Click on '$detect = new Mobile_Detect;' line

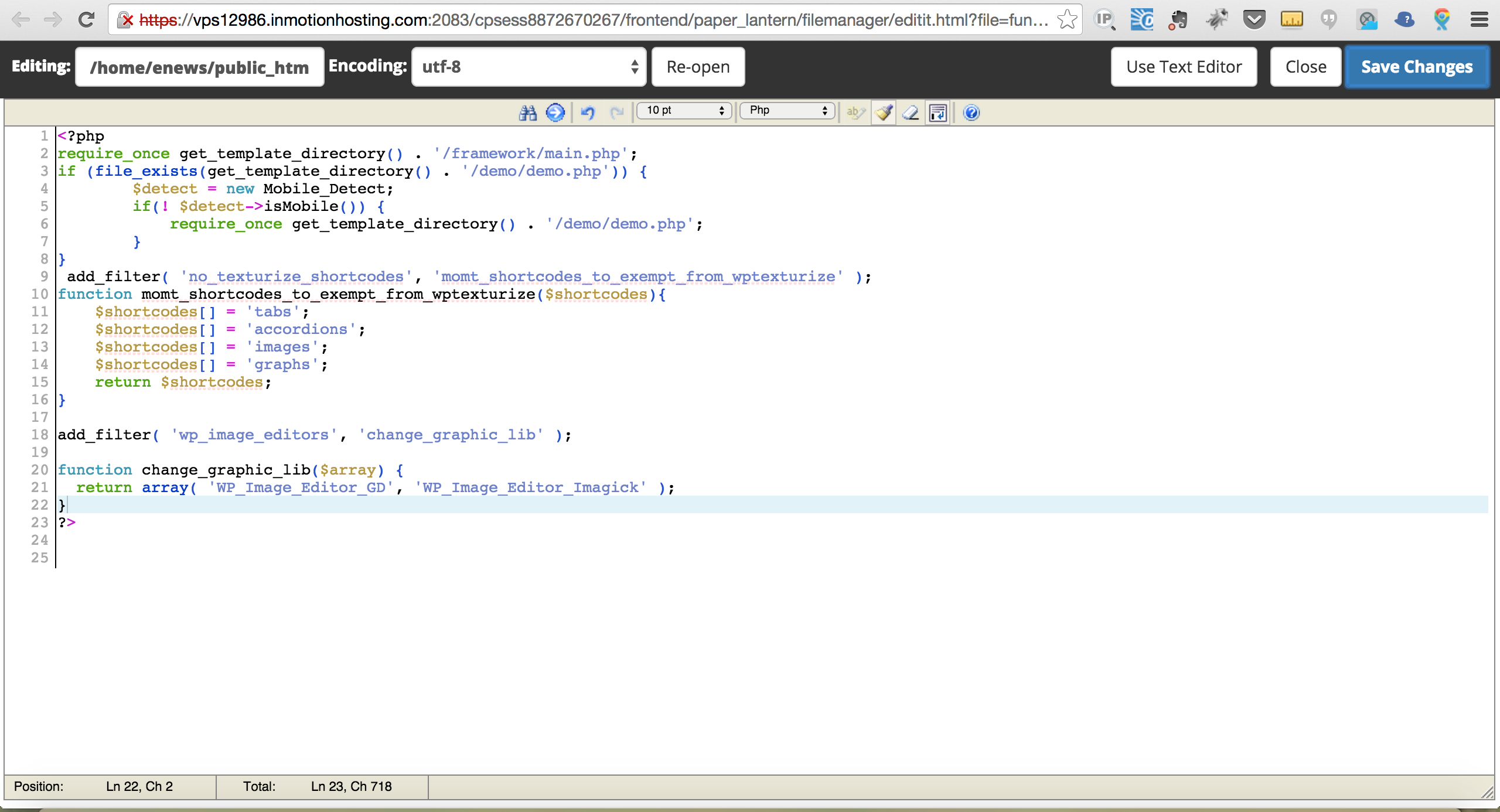coord(262,189)
